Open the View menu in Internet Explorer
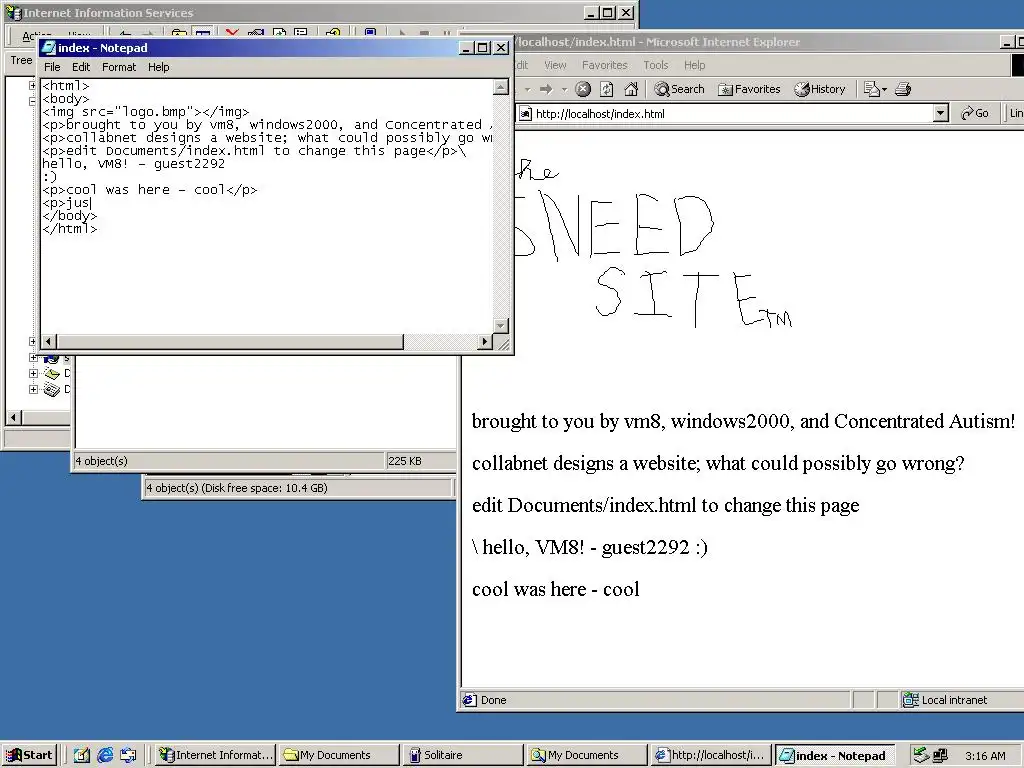This screenshot has height=768, width=1024. 555,65
